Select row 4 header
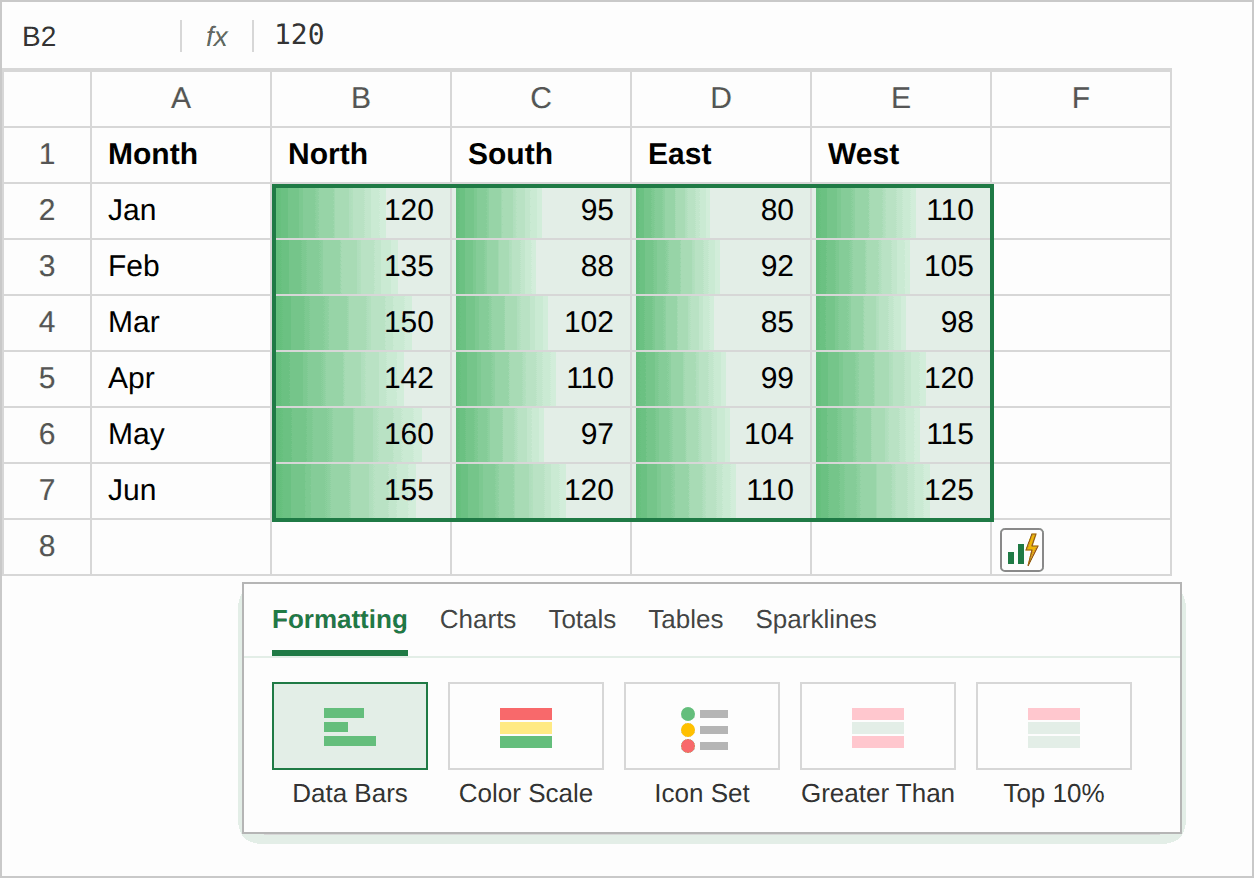1254x878 pixels. tap(47, 322)
